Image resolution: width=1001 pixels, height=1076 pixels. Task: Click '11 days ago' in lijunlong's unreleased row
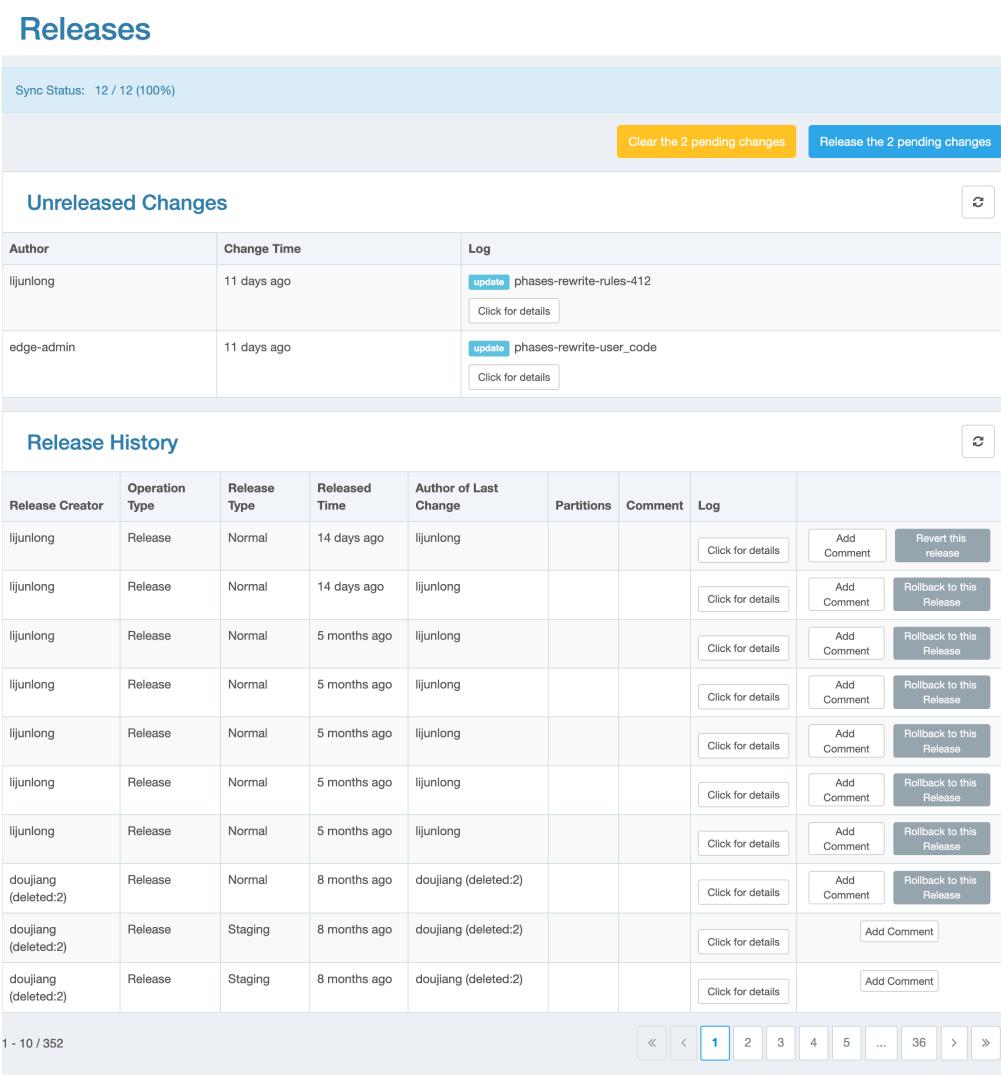click(257, 281)
